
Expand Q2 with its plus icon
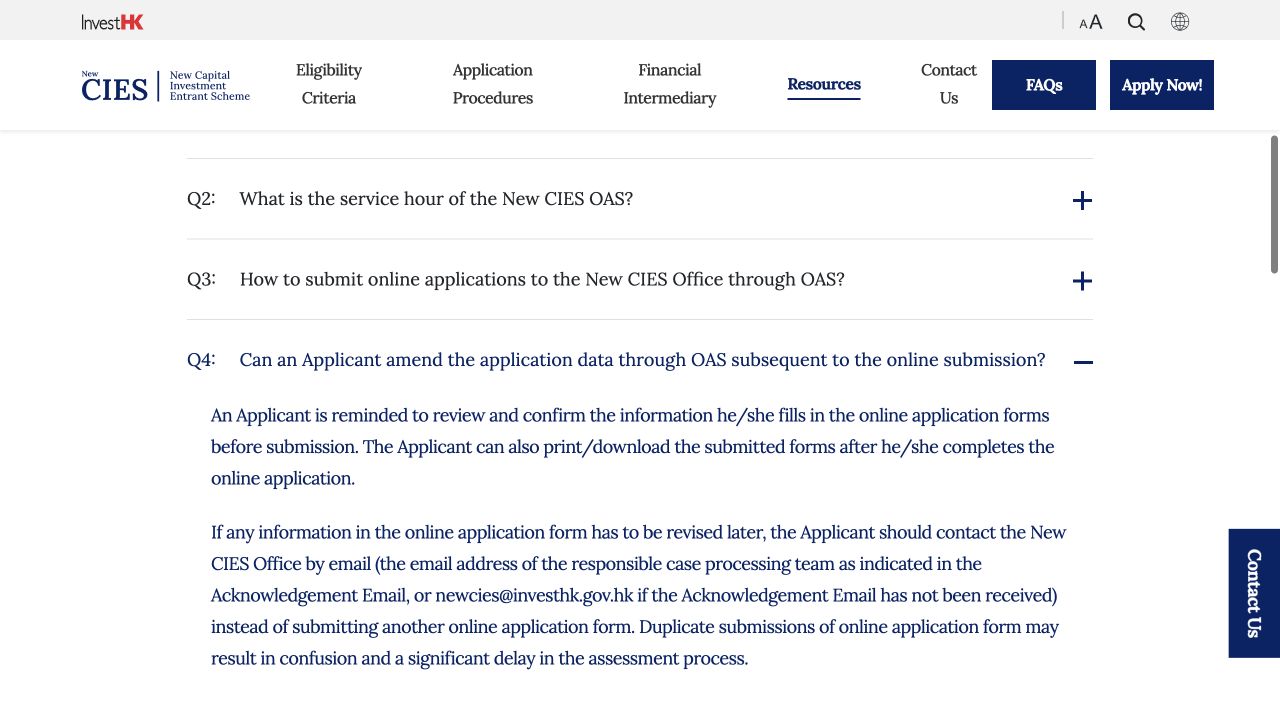click(x=1082, y=200)
